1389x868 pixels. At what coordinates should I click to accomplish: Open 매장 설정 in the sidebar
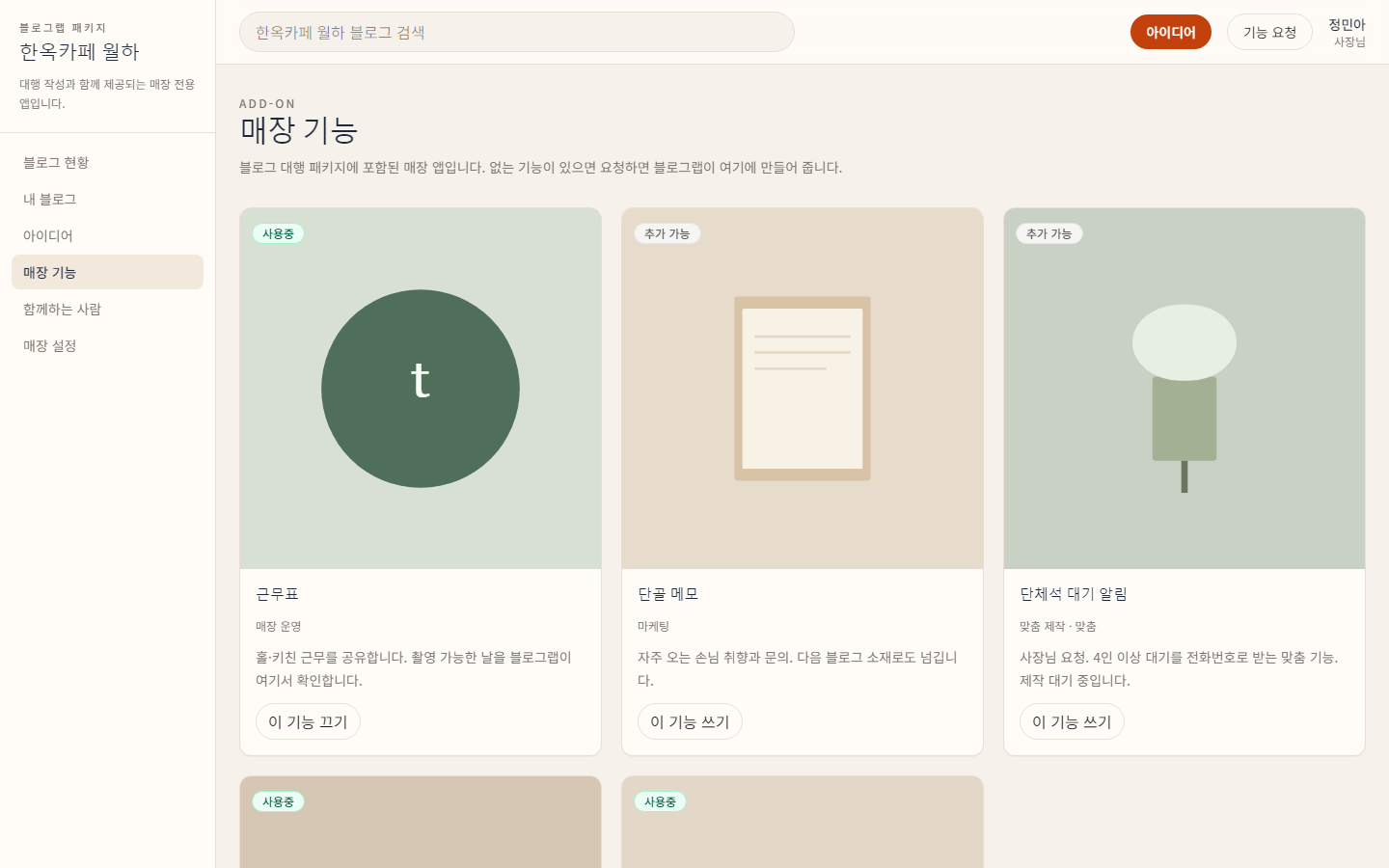(x=107, y=345)
